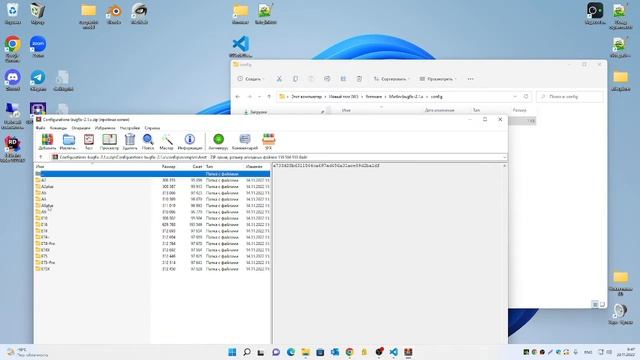Viewport: 640px width, 360px height.
Task: Click the comment pane scrollbar up arrow
Action: click(505, 166)
